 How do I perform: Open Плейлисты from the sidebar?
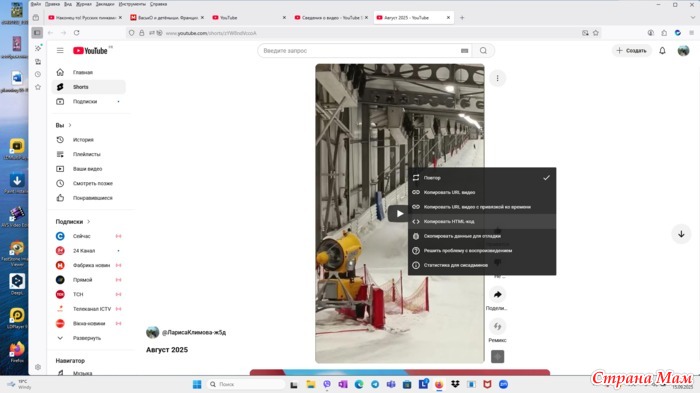[88, 154]
